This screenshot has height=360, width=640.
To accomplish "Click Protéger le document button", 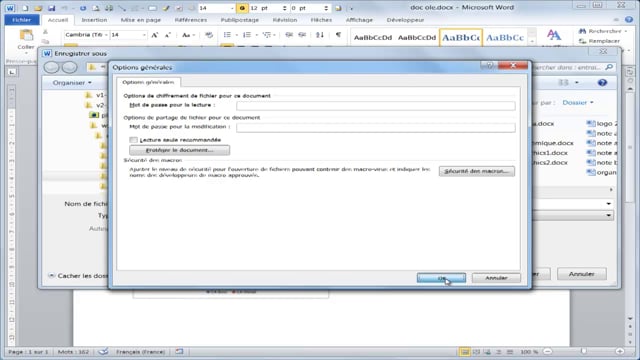I will (180, 150).
